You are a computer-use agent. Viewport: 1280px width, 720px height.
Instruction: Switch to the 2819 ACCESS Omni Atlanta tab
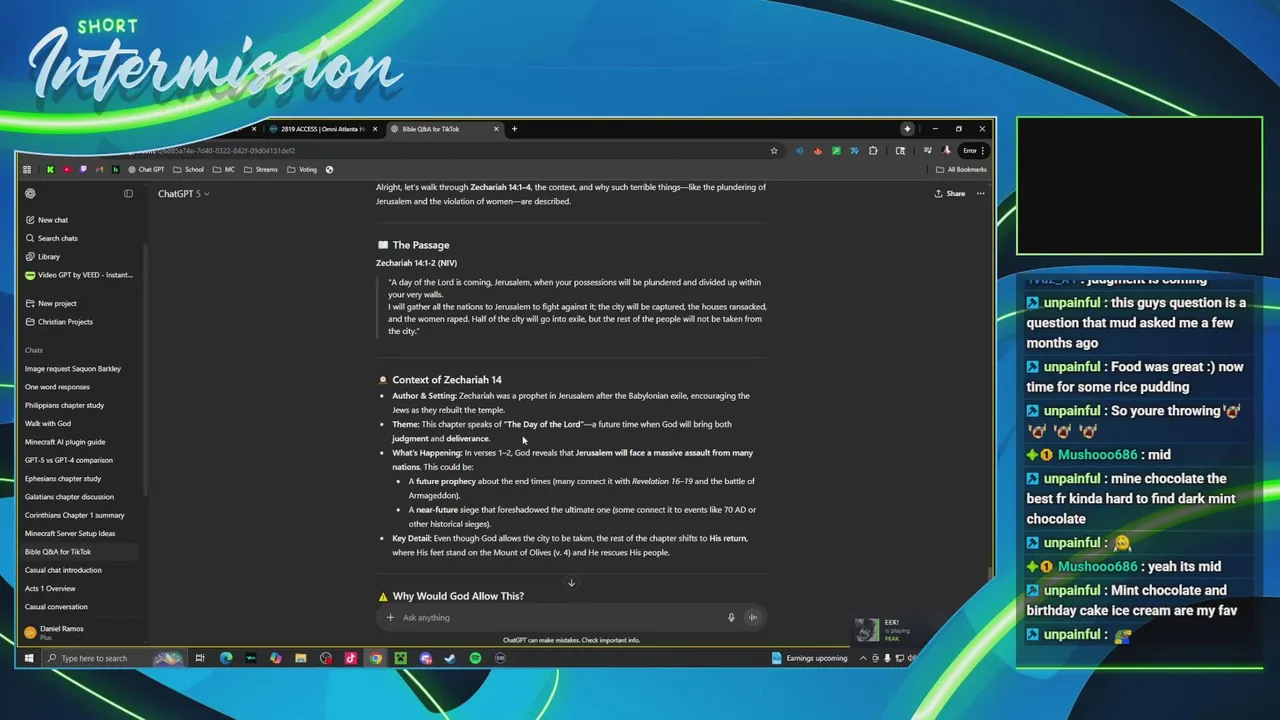322,129
